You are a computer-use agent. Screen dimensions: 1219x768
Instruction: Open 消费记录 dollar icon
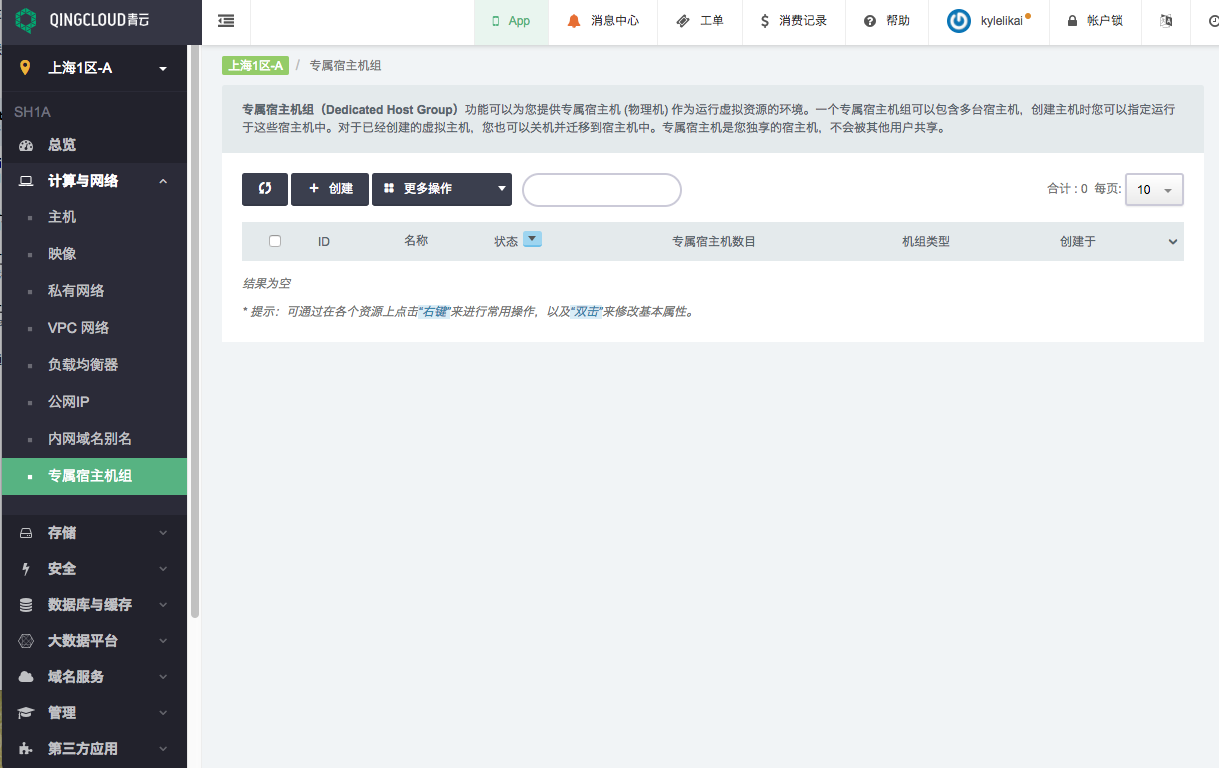coord(765,21)
